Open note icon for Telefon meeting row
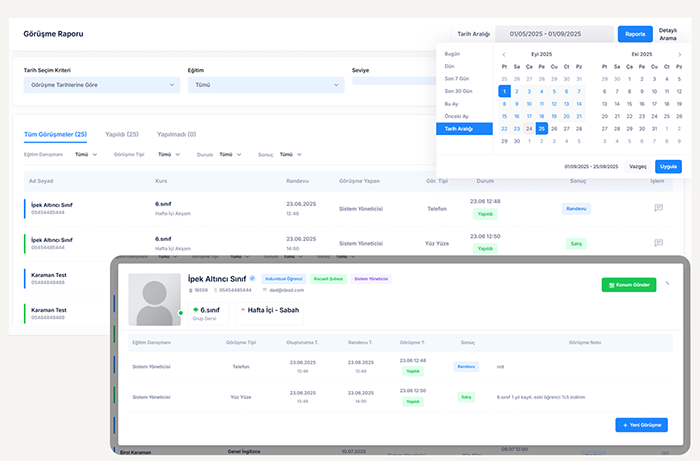 (x=658, y=208)
